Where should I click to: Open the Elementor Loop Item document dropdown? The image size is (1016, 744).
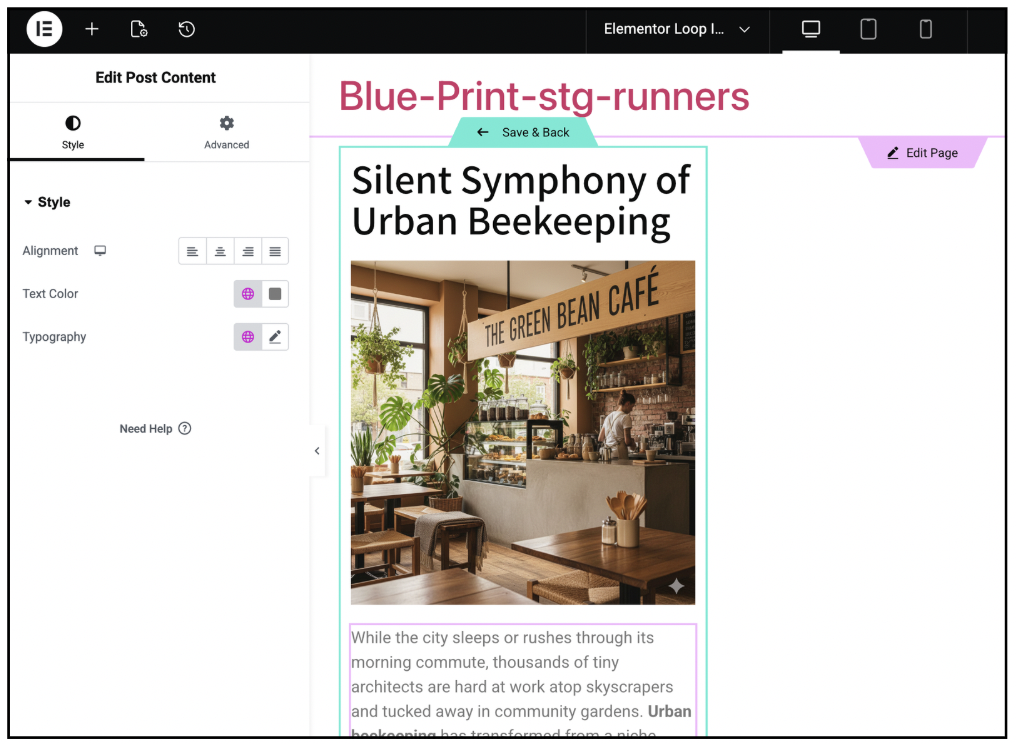676,29
